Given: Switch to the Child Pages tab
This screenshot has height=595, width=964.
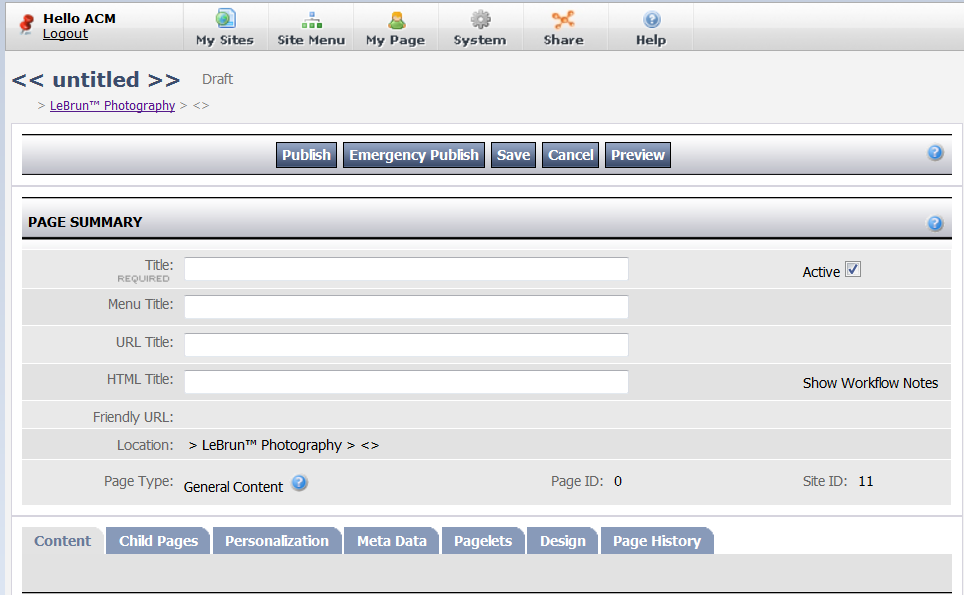Looking at the screenshot, I should pos(158,541).
